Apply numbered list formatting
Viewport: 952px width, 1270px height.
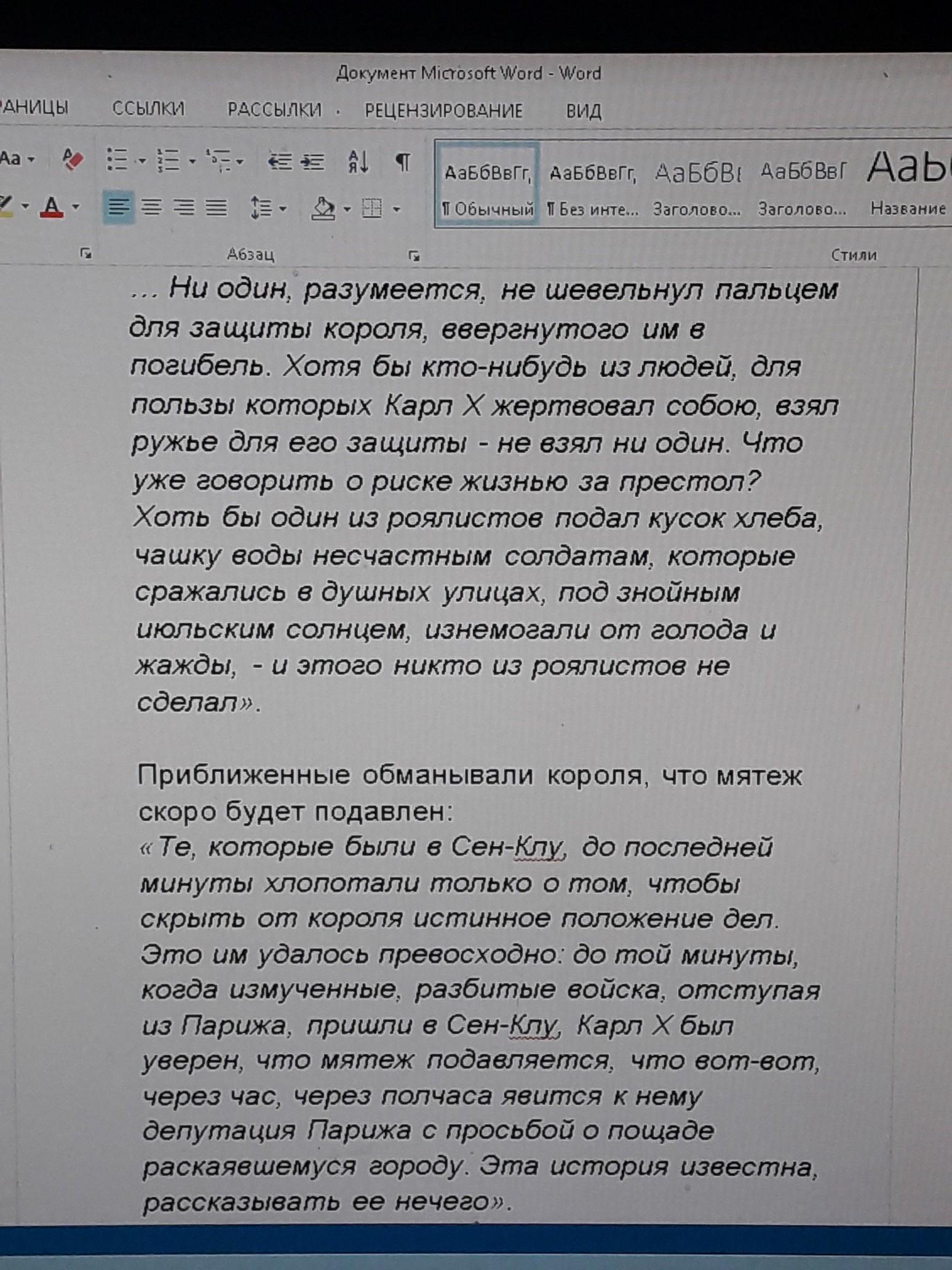[x=168, y=161]
